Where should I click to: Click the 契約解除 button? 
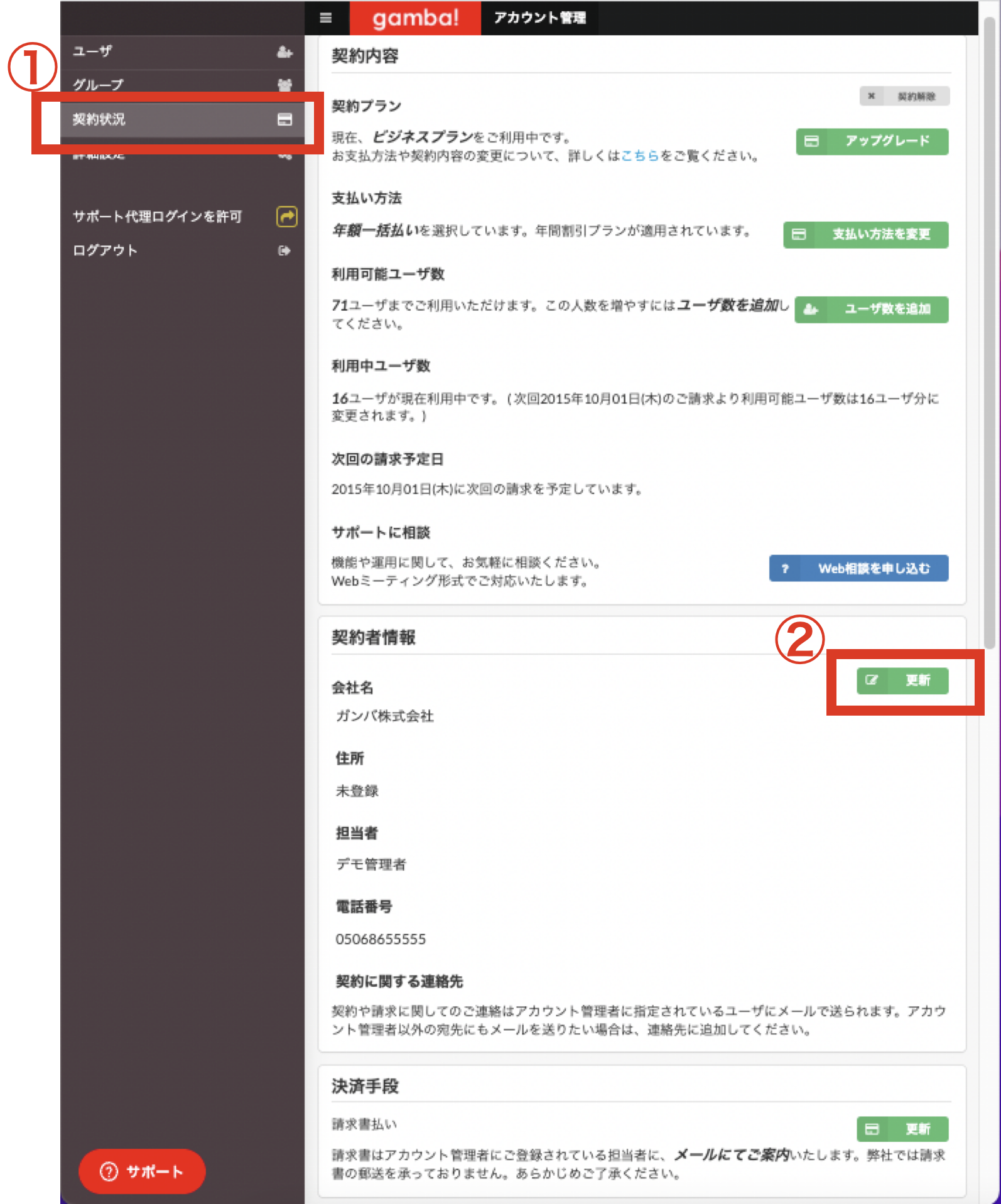[x=904, y=96]
